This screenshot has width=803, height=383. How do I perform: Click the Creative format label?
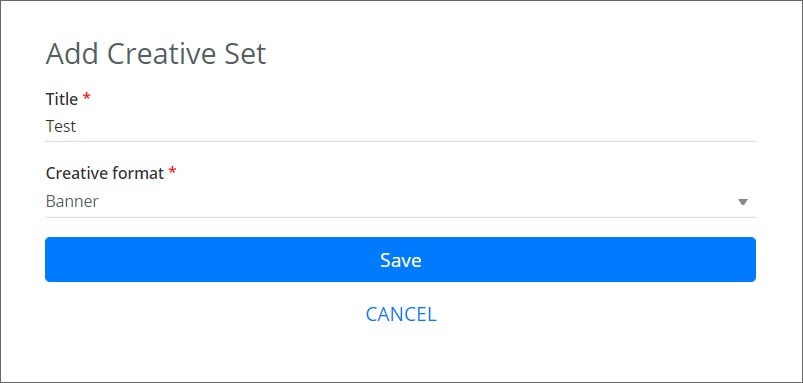pyautogui.click(x=105, y=173)
